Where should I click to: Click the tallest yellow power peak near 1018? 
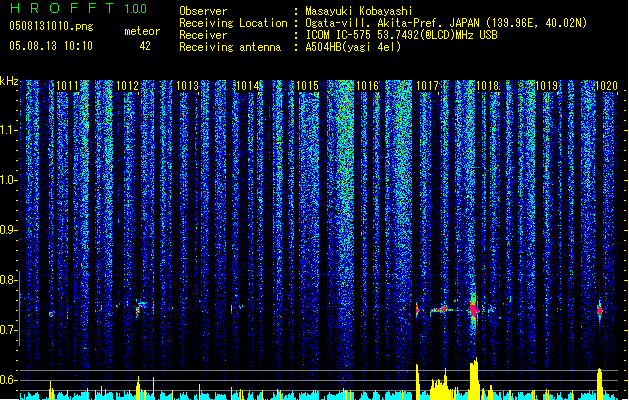coord(474,377)
